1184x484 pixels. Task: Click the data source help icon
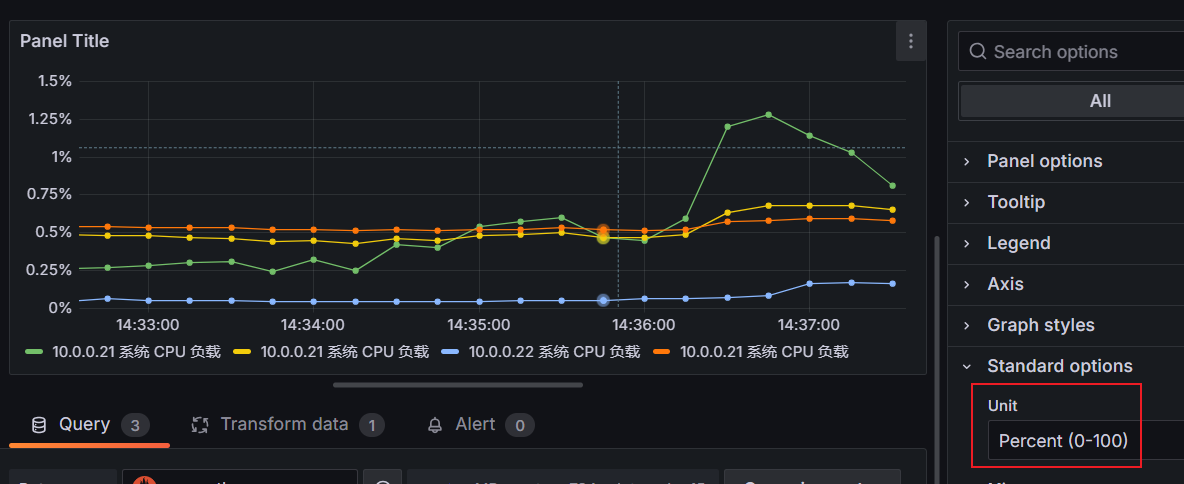tap(382, 480)
